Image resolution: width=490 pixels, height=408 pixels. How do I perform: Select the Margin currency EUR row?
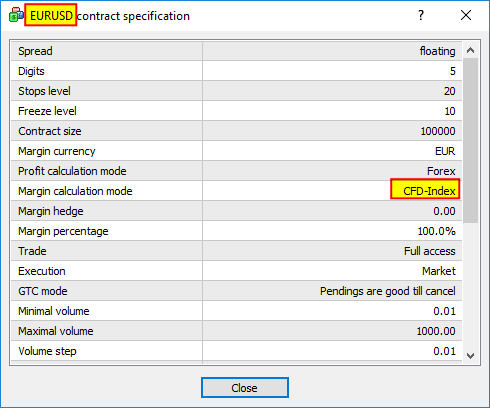pyautogui.click(x=236, y=151)
